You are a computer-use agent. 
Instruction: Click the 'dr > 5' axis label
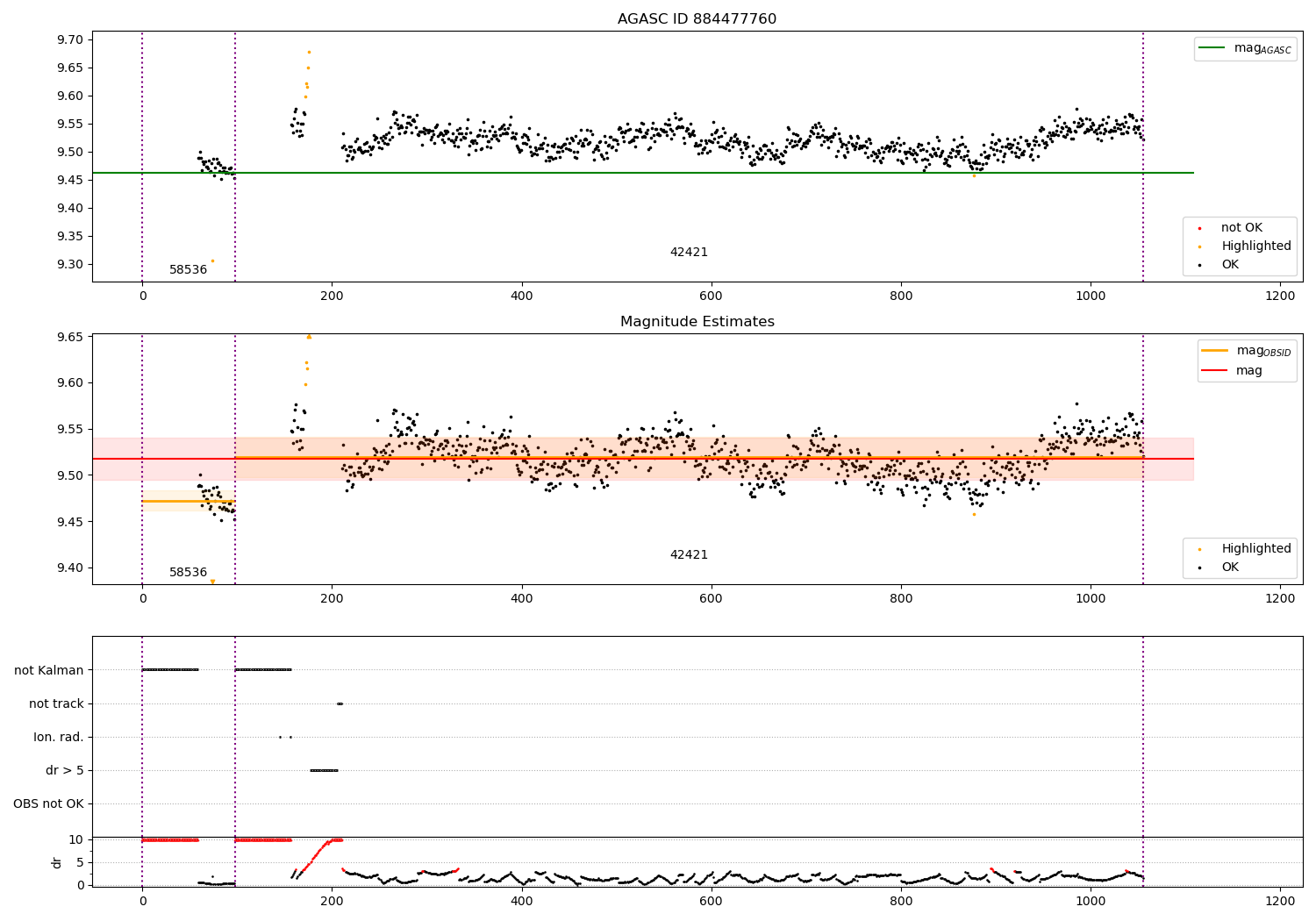coord(65,771)
